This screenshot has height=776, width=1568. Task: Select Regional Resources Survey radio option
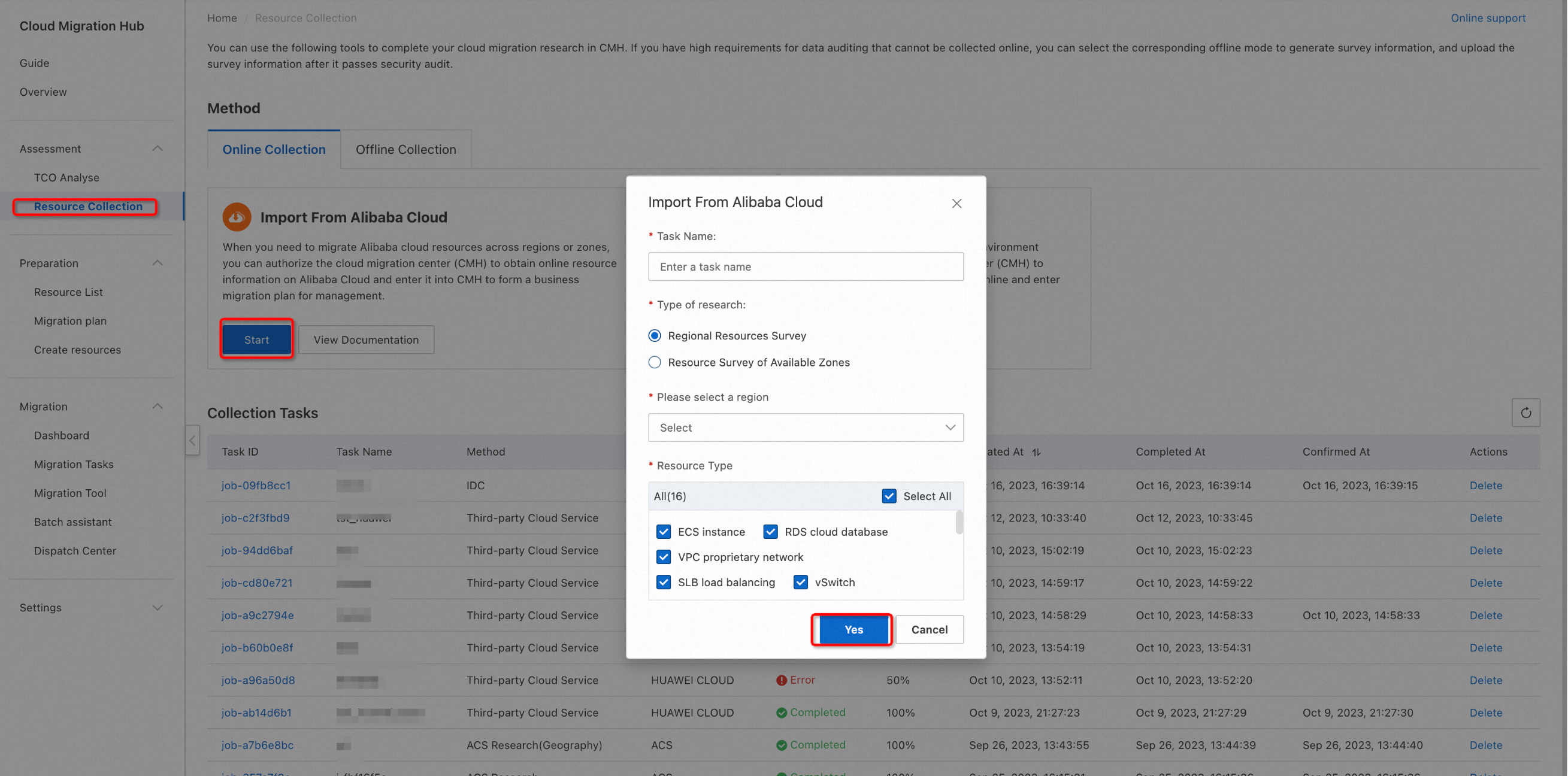tap(655, 335)
